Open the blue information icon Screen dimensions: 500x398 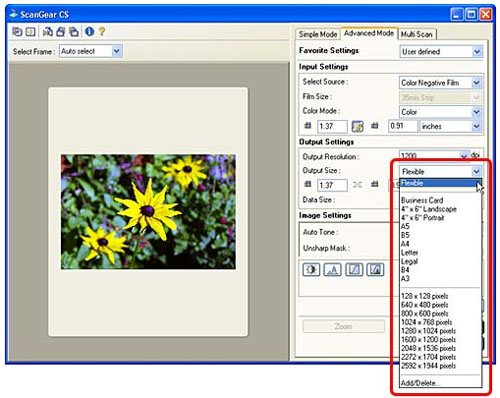89,32
